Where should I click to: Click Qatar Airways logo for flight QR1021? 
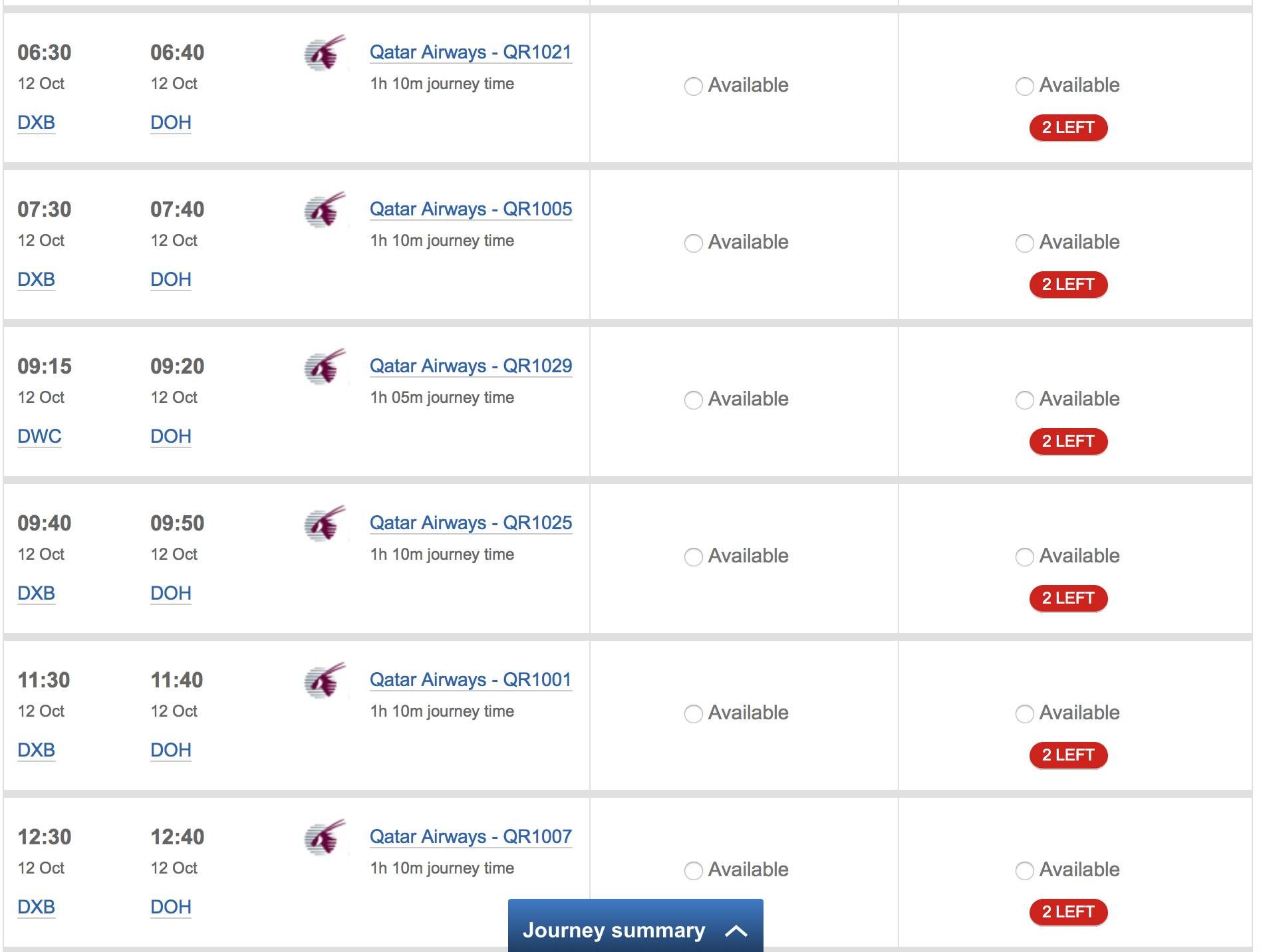[x=325, y=53]
